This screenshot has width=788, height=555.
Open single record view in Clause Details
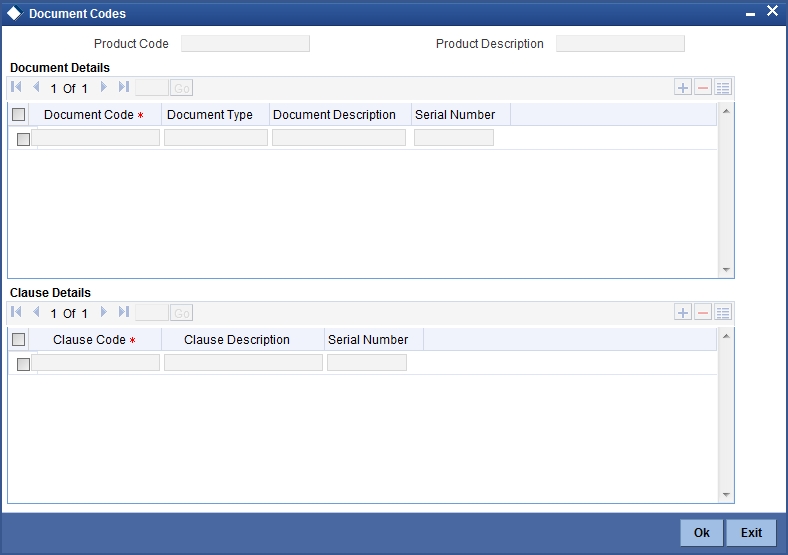click(723, 313)
